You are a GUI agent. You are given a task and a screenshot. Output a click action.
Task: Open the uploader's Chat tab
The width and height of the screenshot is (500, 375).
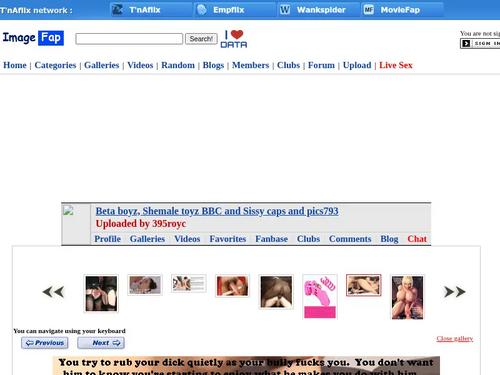click(417, 239)
